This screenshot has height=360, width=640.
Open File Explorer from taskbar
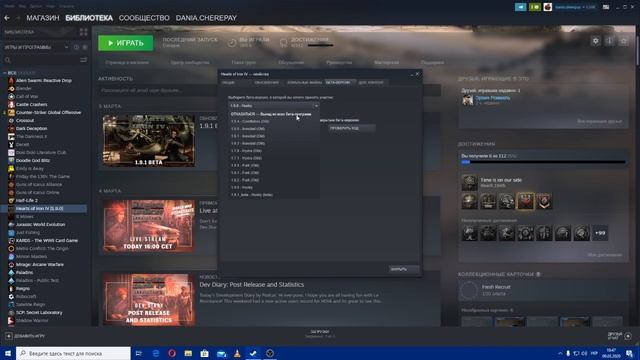coord(188,353)
